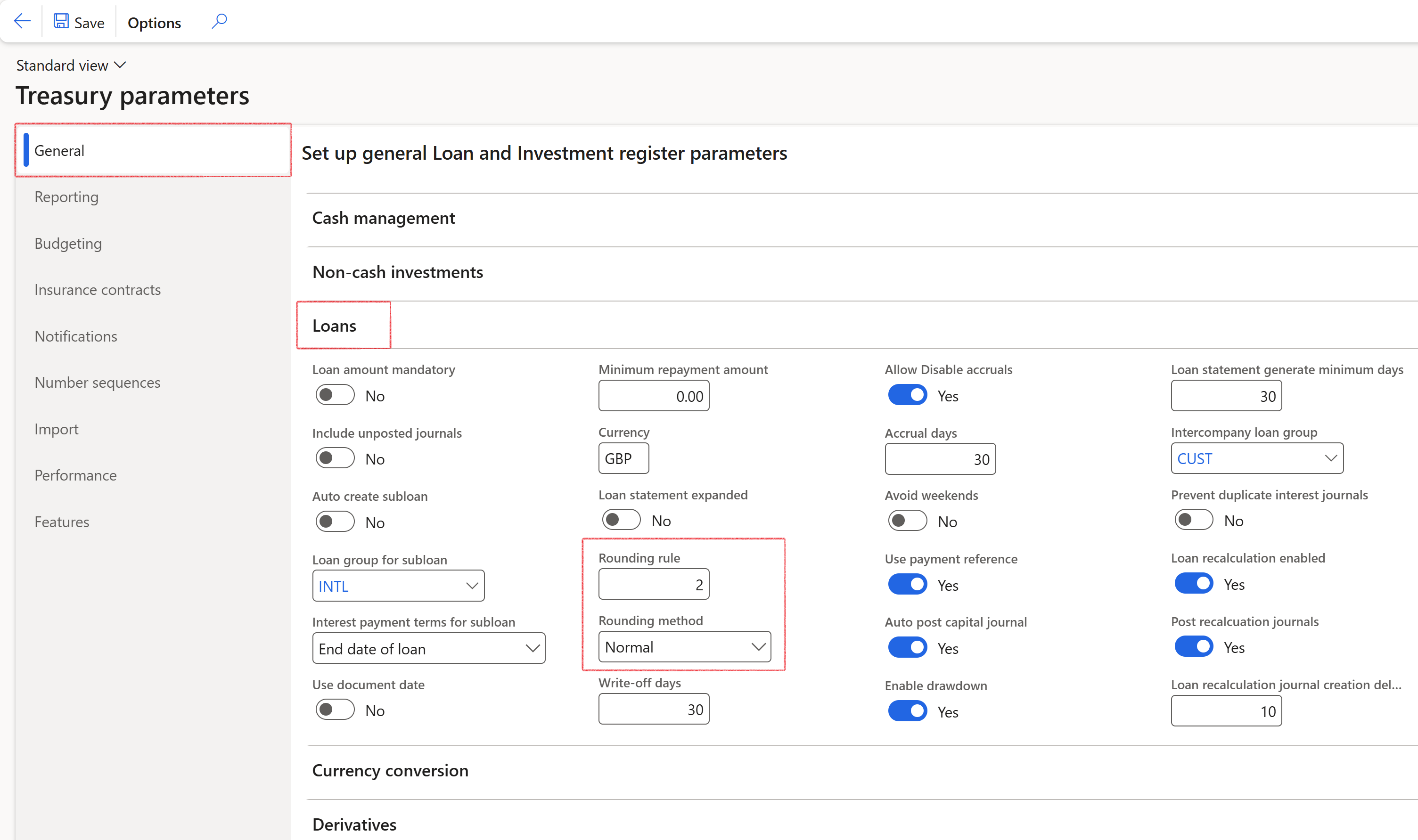Open the Options menu

coord(154,23)
